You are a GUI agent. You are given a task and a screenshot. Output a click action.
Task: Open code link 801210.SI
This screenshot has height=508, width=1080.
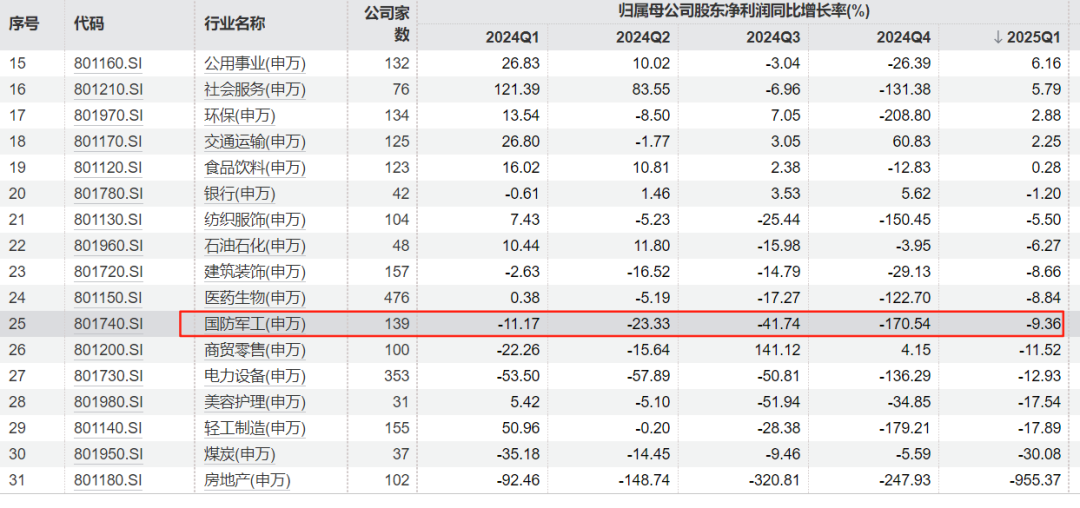pos(108,89)
